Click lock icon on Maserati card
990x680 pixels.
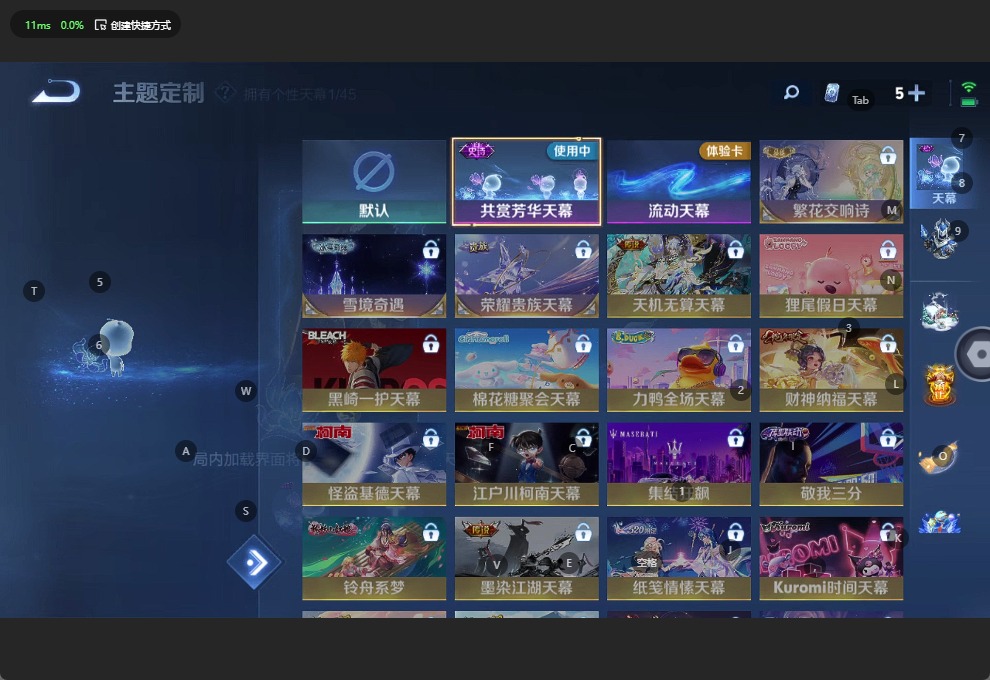[735, 438]
